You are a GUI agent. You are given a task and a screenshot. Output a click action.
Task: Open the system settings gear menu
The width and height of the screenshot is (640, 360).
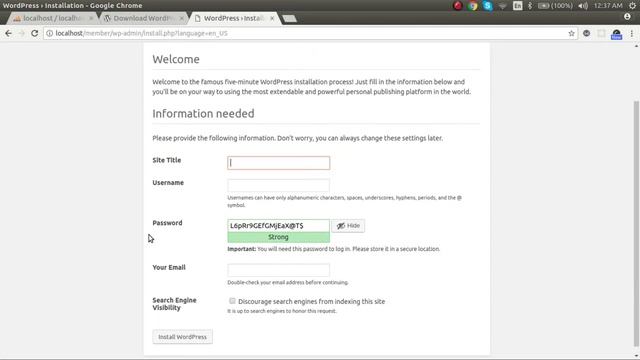[x=632, y=6]
